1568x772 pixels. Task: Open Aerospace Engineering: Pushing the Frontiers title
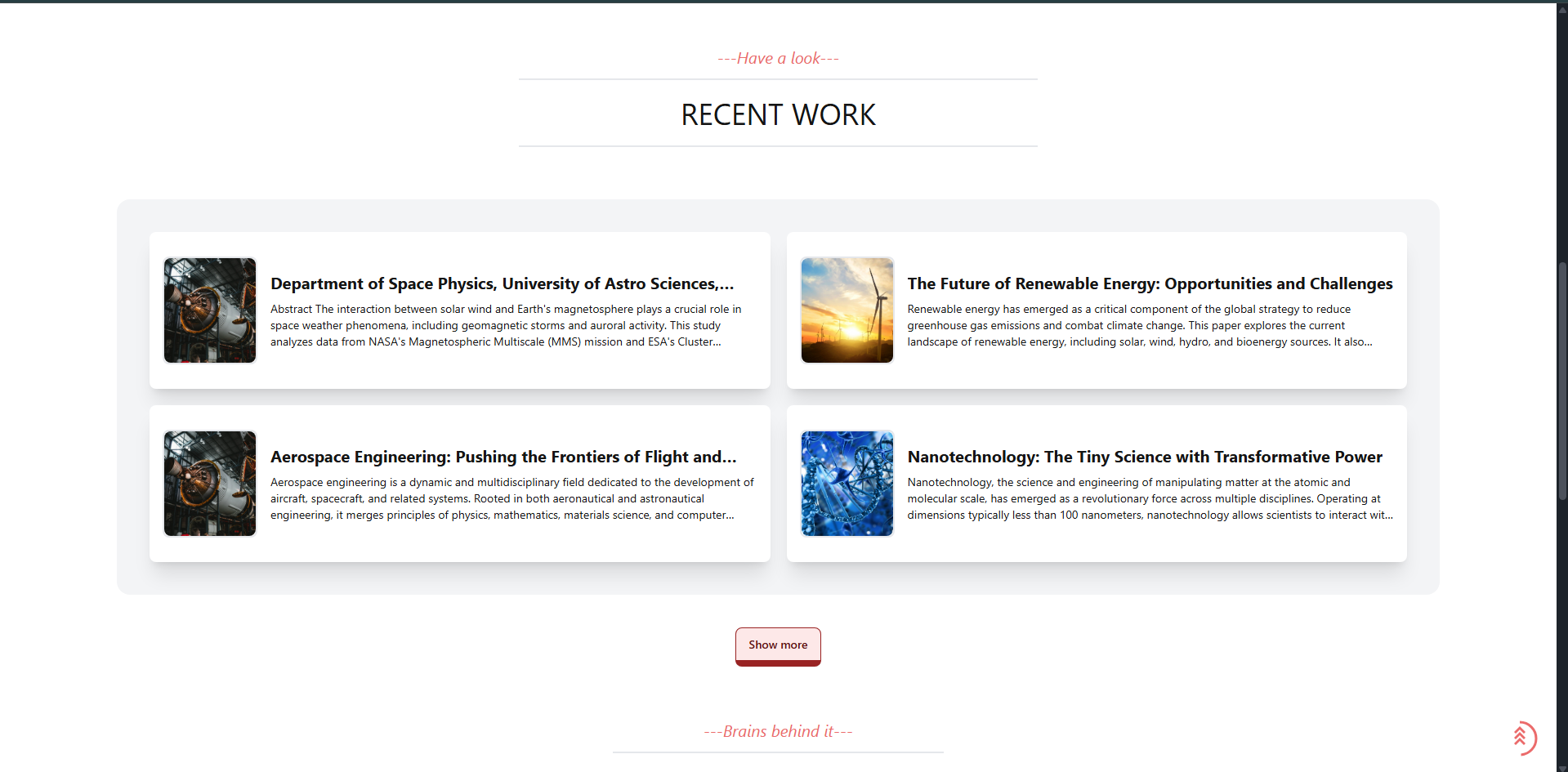point(503,457)
